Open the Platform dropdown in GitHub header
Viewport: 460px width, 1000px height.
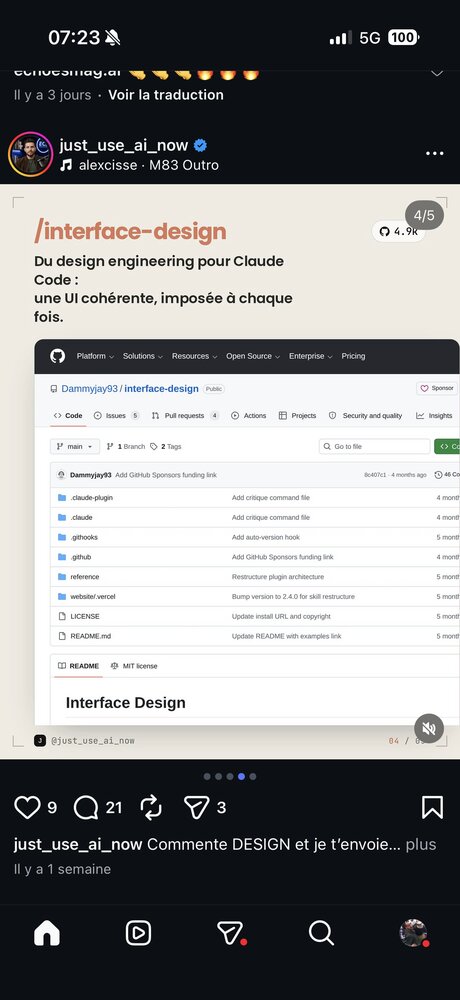[x=95, y=356]
